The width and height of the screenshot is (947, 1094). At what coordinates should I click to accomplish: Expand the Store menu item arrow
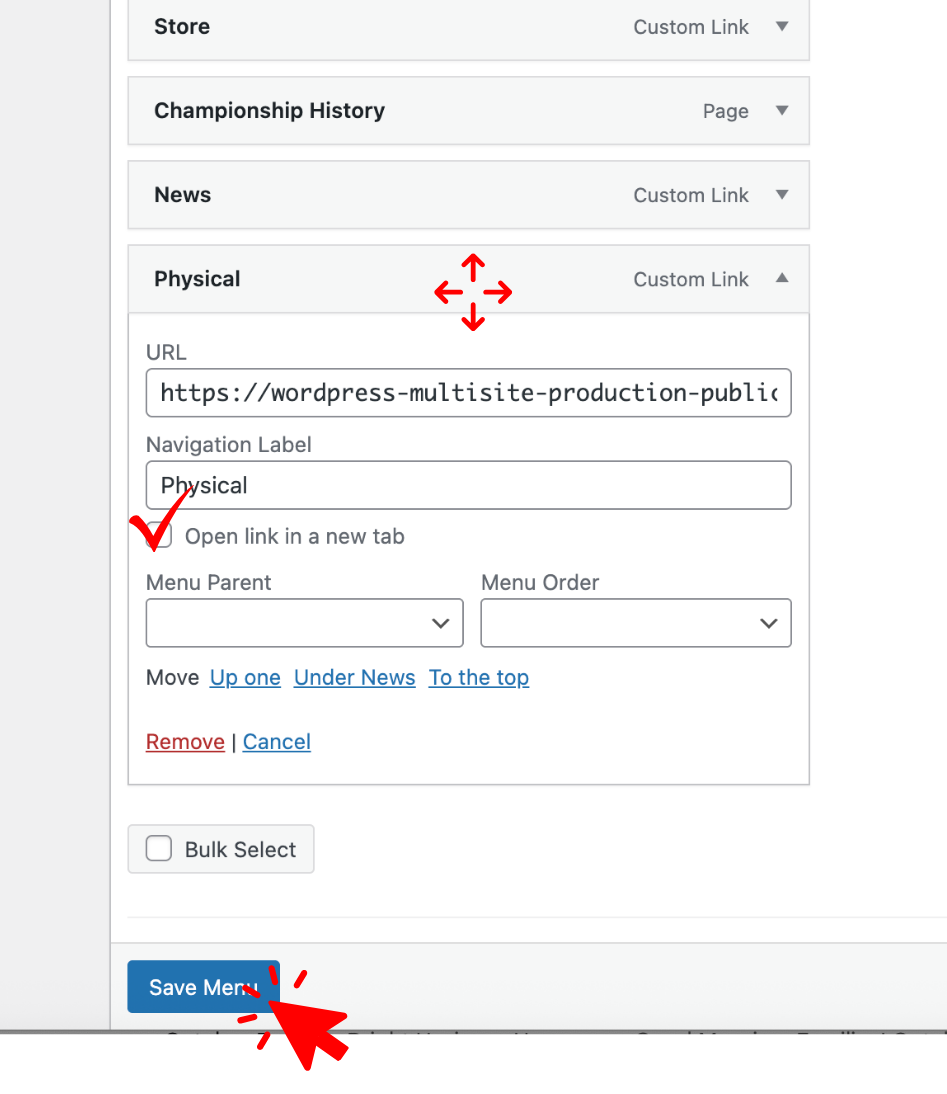pos(782,27)
